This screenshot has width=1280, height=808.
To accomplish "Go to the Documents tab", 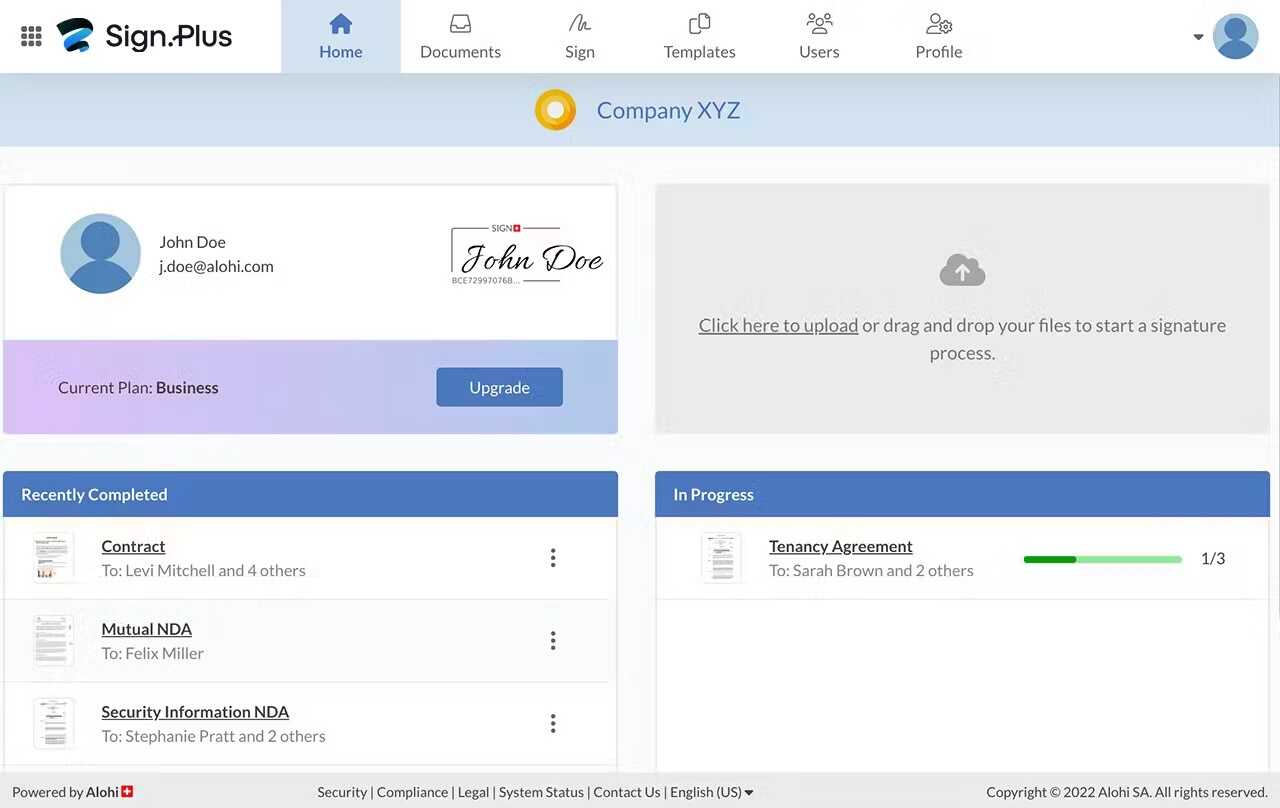I will 460,36.
